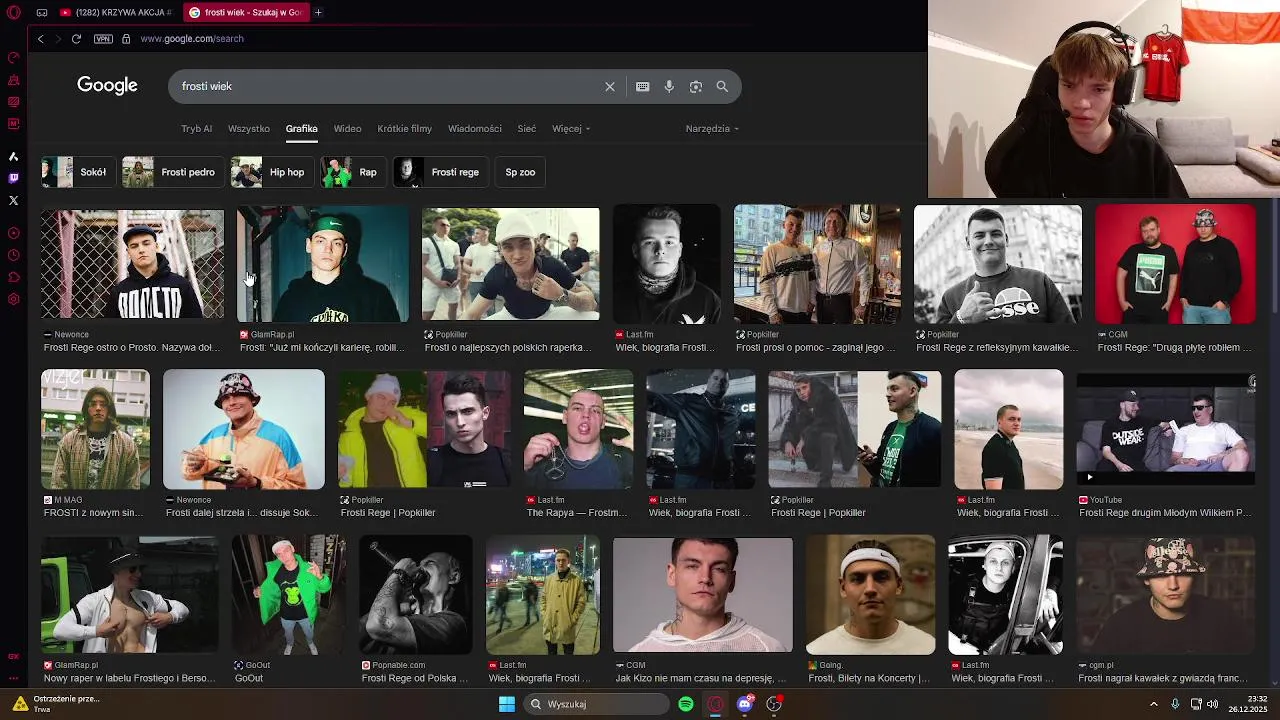Click the address bar URL
Image resolution: width=1280 pixels, height=720 pixels.
click(192, 39)
